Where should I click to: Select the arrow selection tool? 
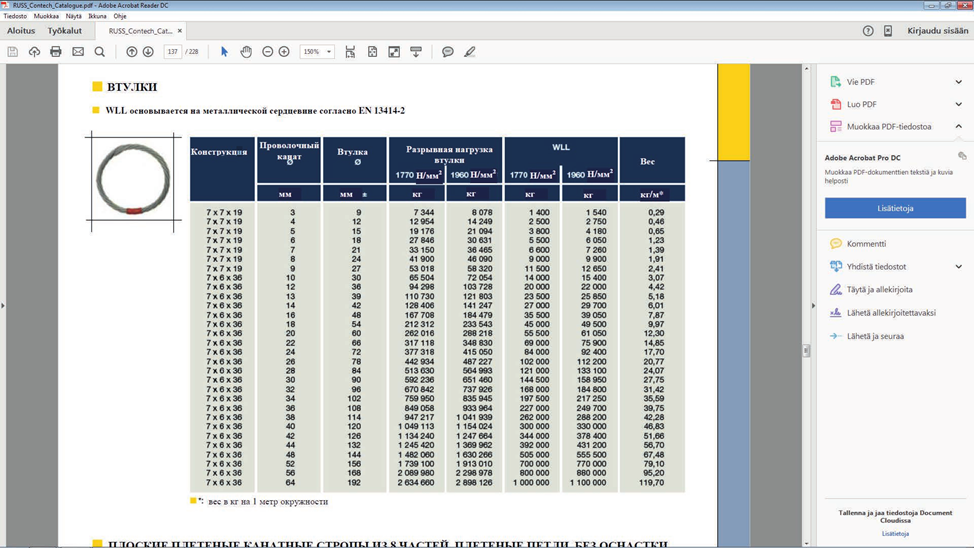point(224,52)
